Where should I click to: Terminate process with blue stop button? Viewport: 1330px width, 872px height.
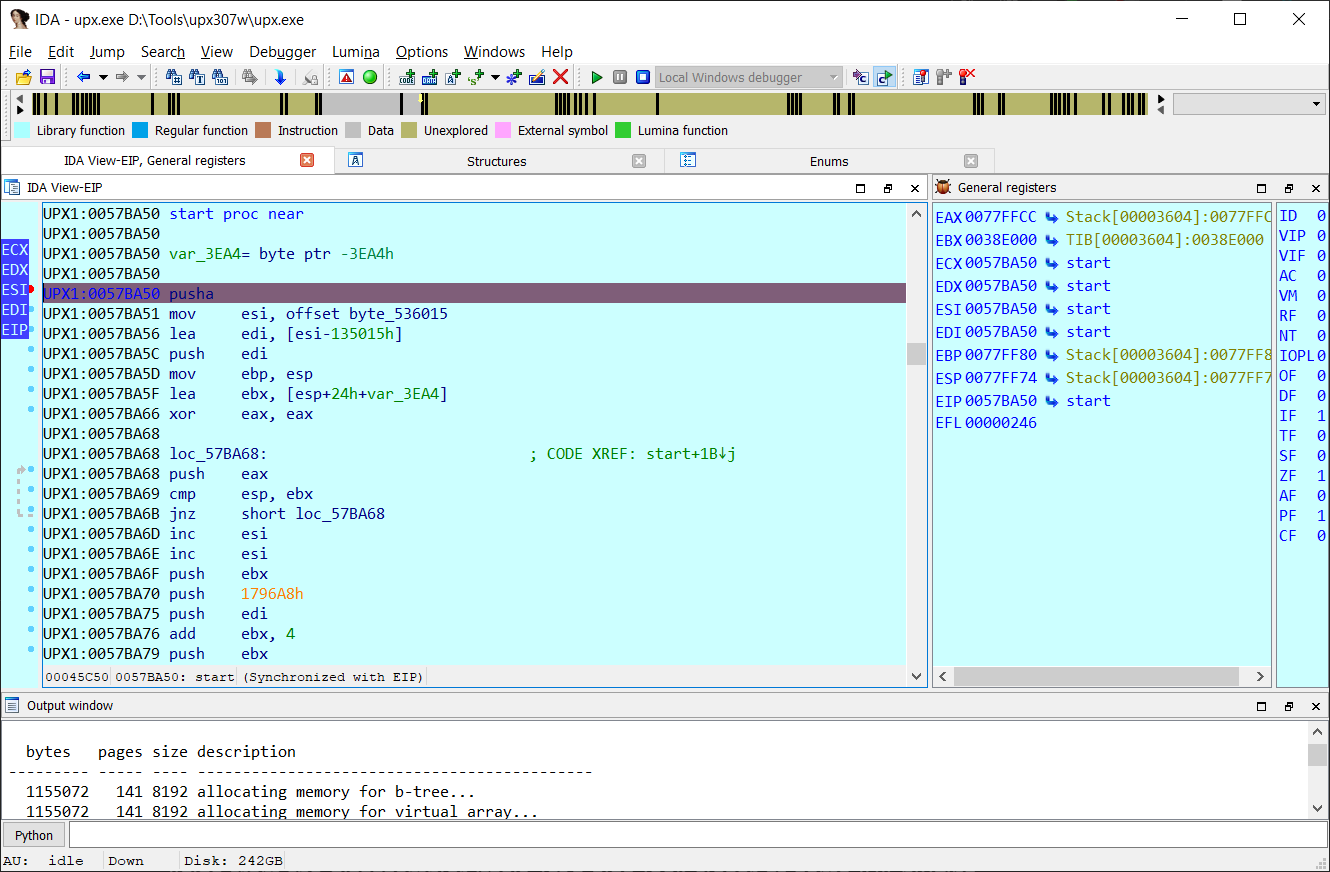pos(643,77)
